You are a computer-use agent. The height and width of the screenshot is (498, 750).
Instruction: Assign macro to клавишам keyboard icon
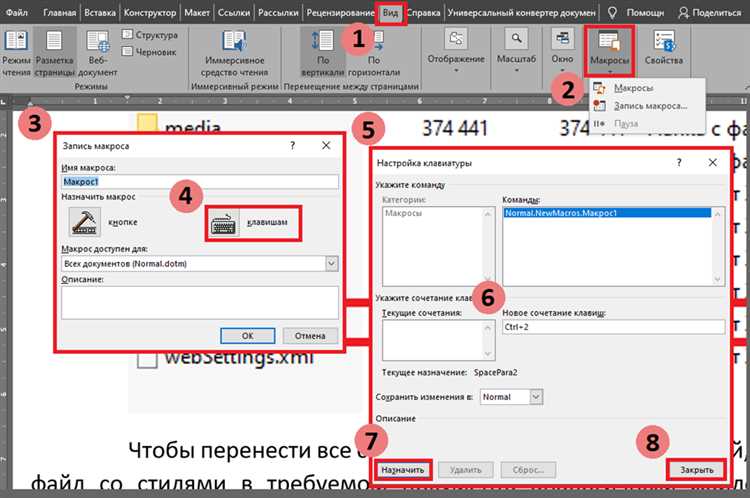click(x=224, y=223)
